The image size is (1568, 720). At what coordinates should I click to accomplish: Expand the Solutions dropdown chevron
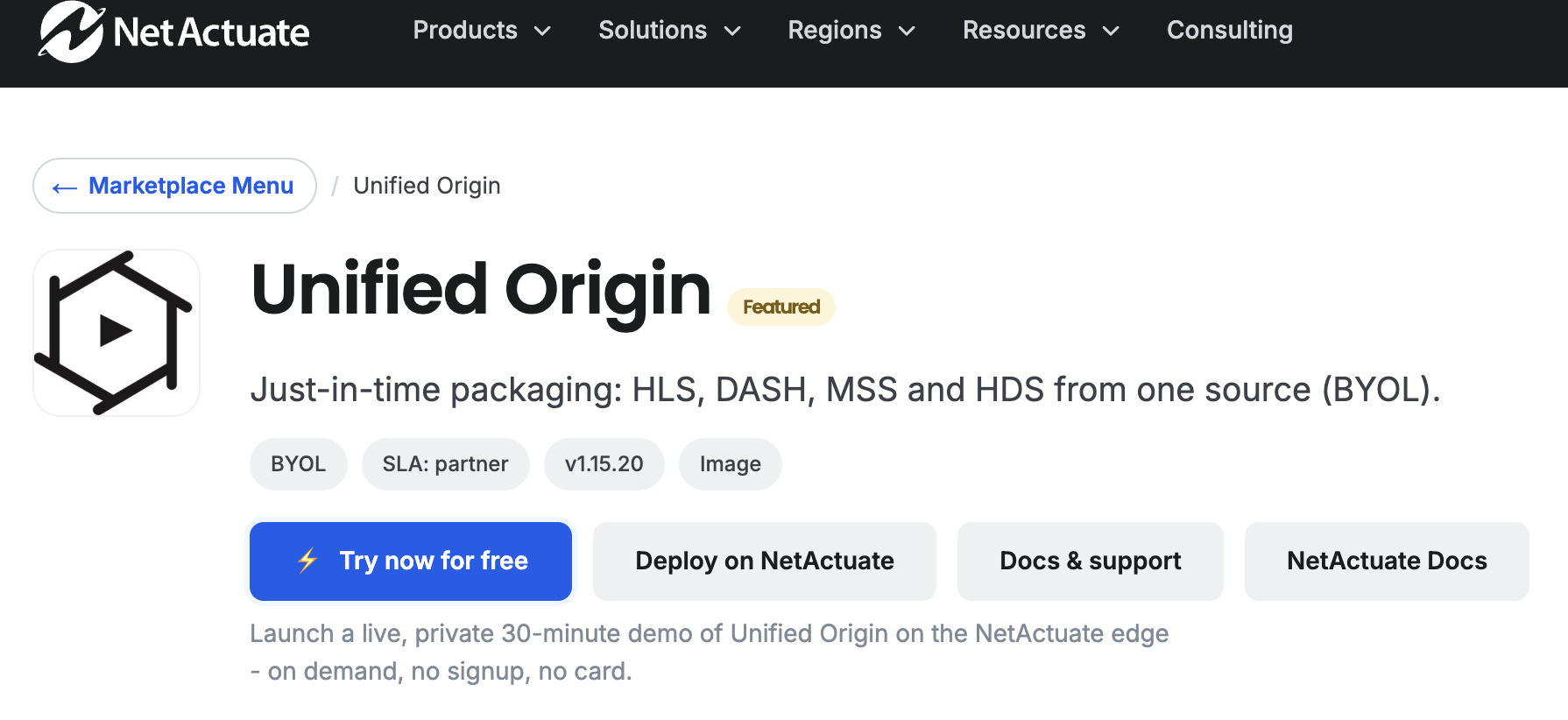[x=732, y=32]
